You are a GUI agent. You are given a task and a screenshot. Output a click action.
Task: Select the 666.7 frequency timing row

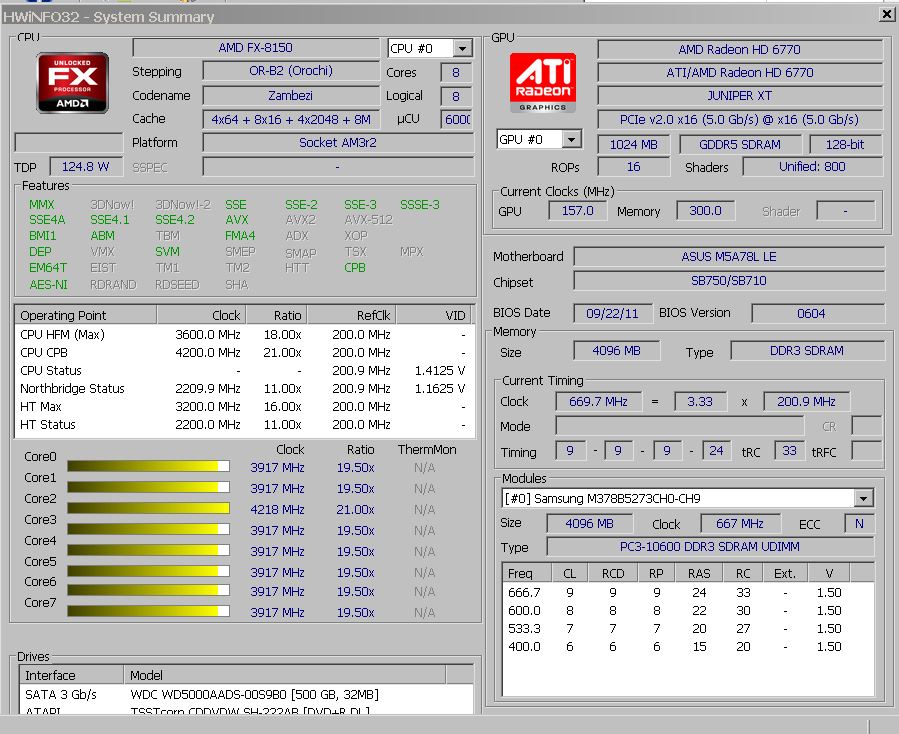(688, 592)
